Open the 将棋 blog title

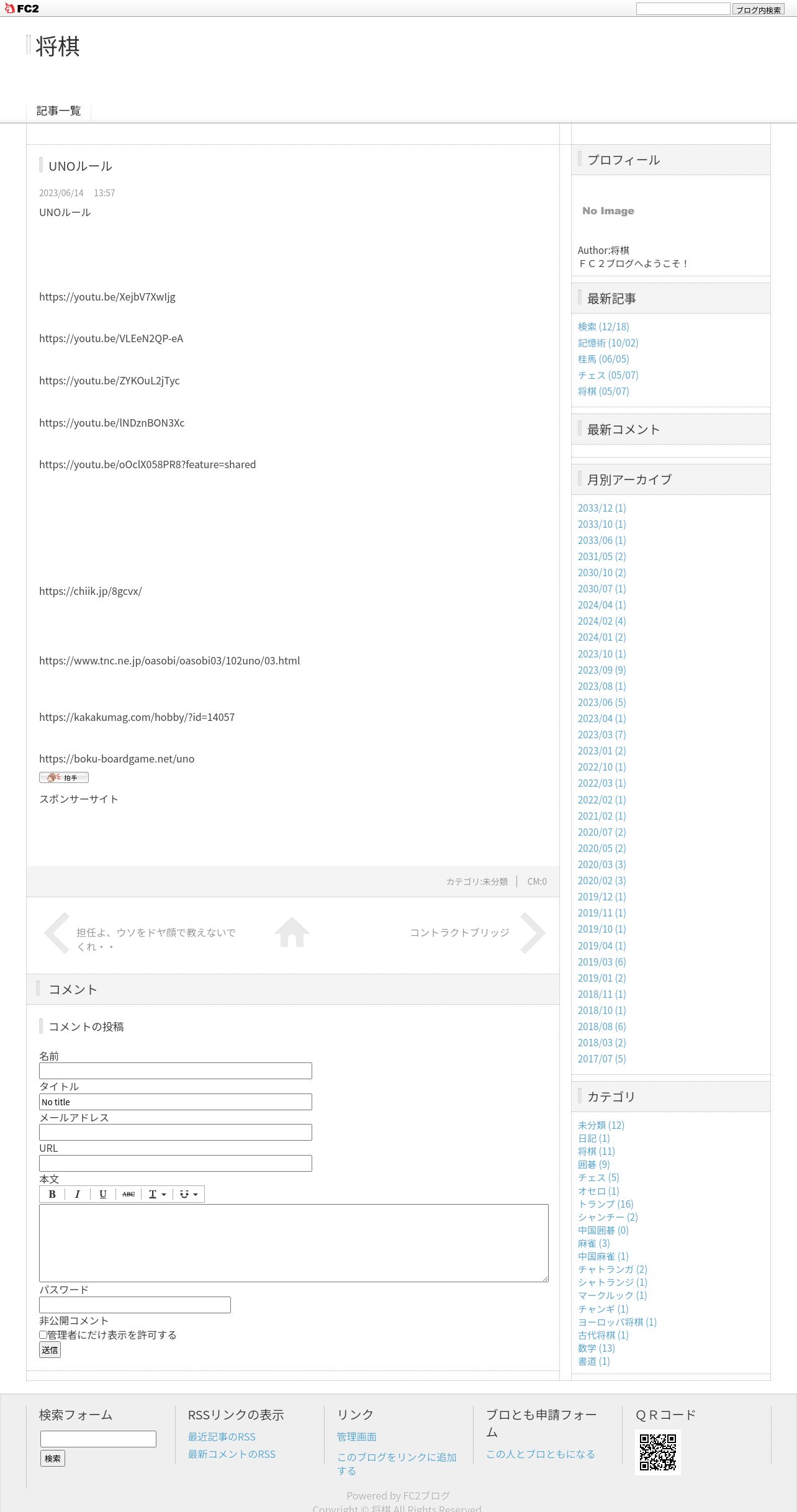(x=58, y=47)
